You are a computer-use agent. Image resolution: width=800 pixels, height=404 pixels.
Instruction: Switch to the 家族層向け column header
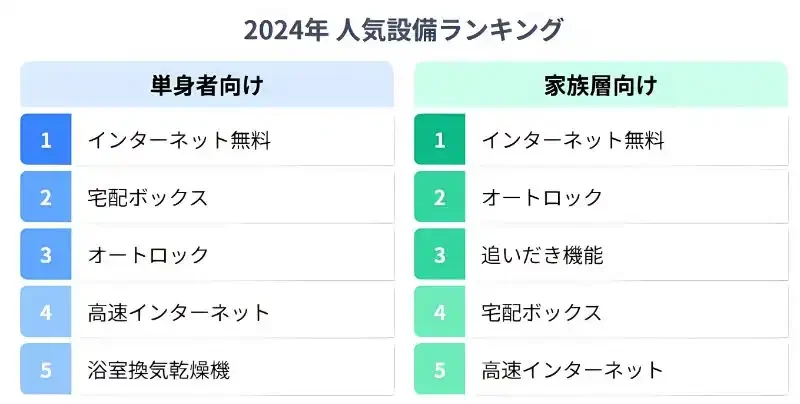pos(601,85)
